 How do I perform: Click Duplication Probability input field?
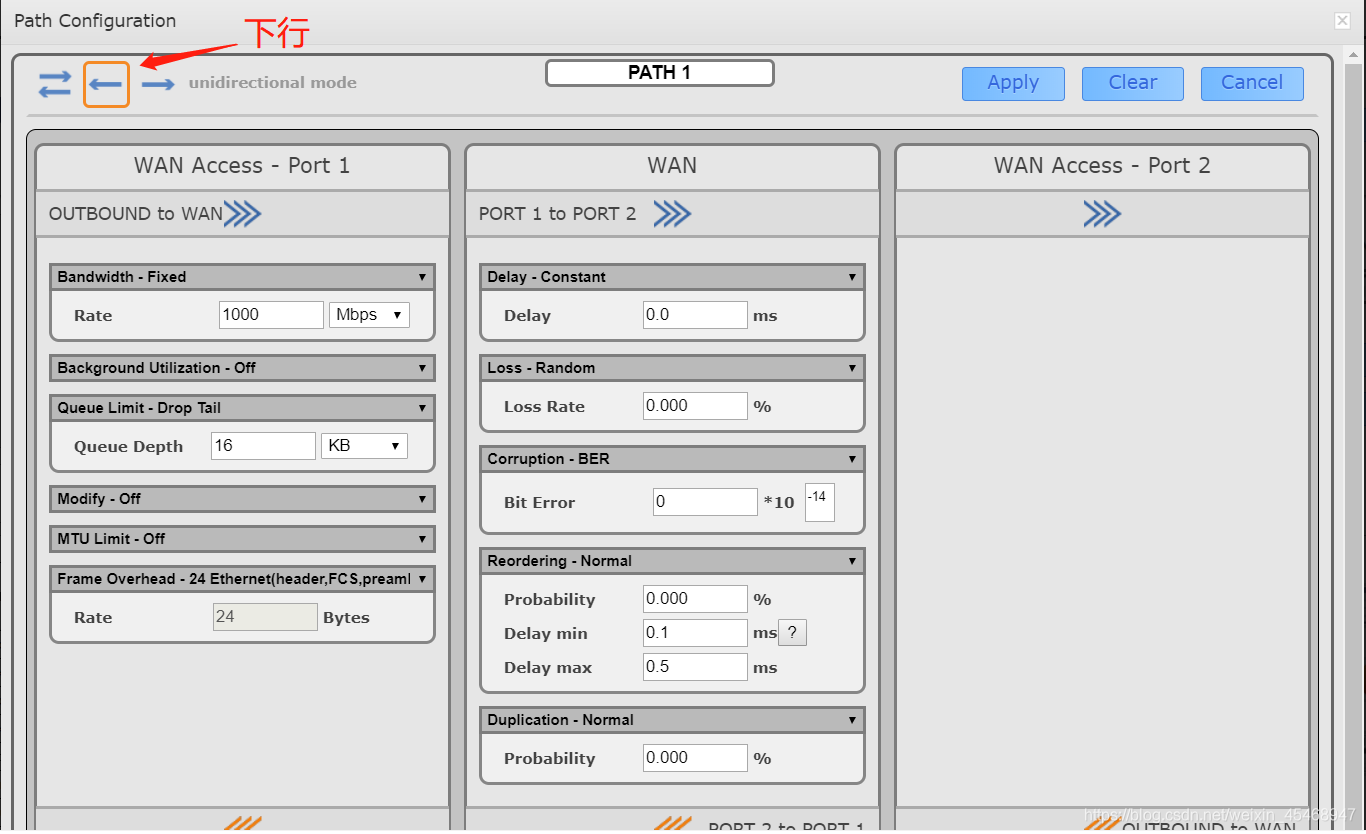(695, 758)
